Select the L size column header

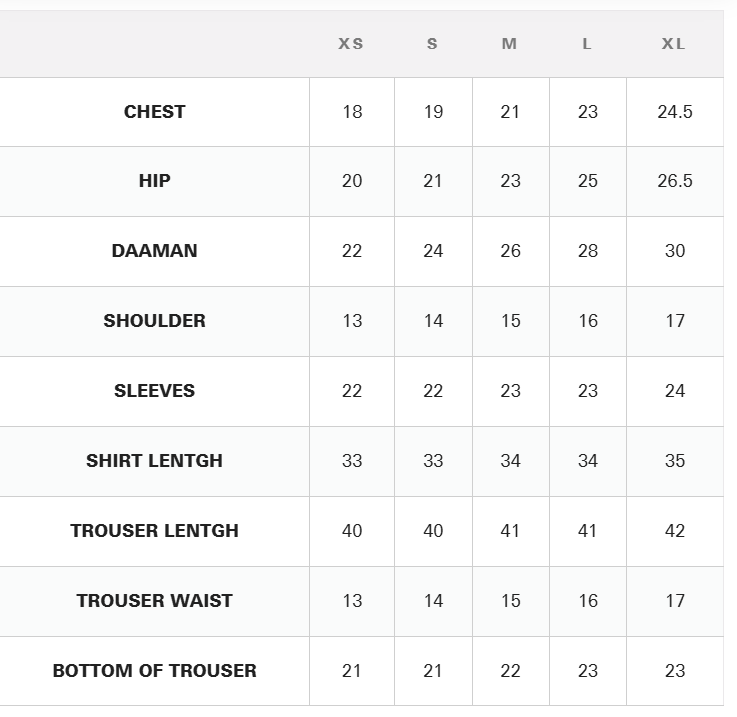point(587,44)
